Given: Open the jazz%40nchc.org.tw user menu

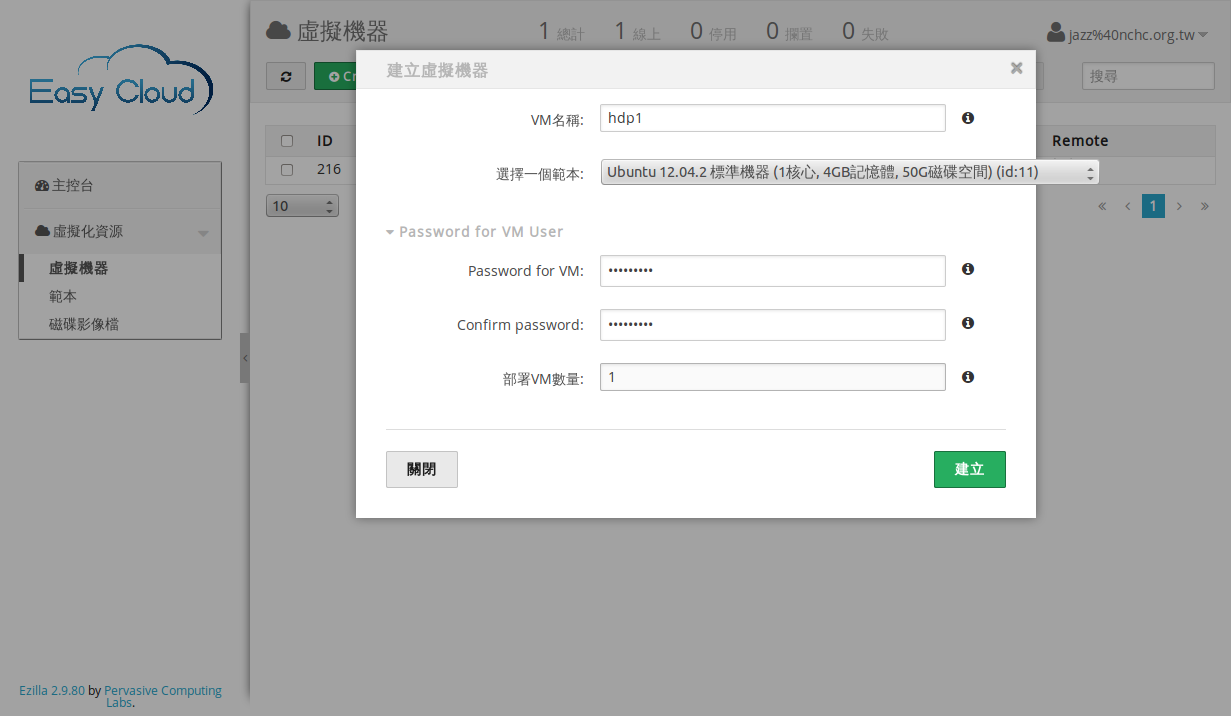Looking at the screenshot, I should point(1127,35).
